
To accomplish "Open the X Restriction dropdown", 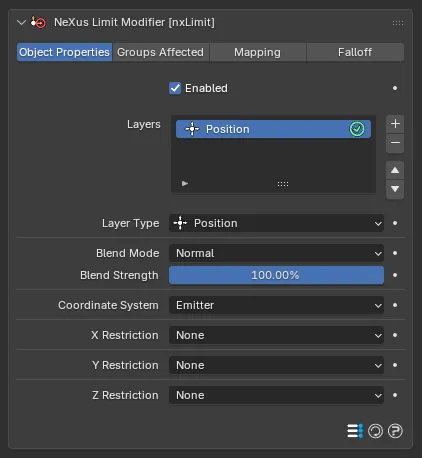I will click(276, 335).
